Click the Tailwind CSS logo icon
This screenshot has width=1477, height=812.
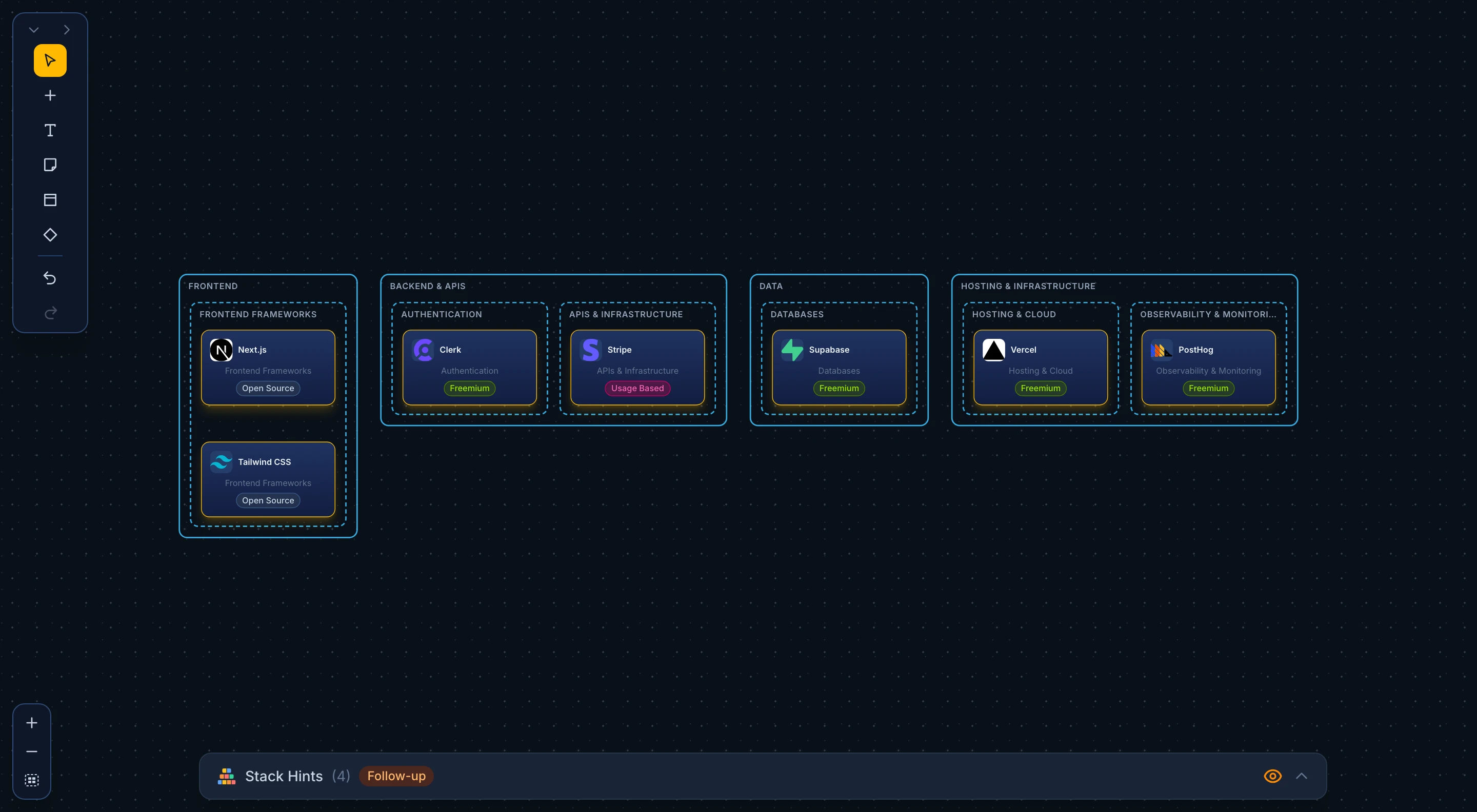[221, 462]
